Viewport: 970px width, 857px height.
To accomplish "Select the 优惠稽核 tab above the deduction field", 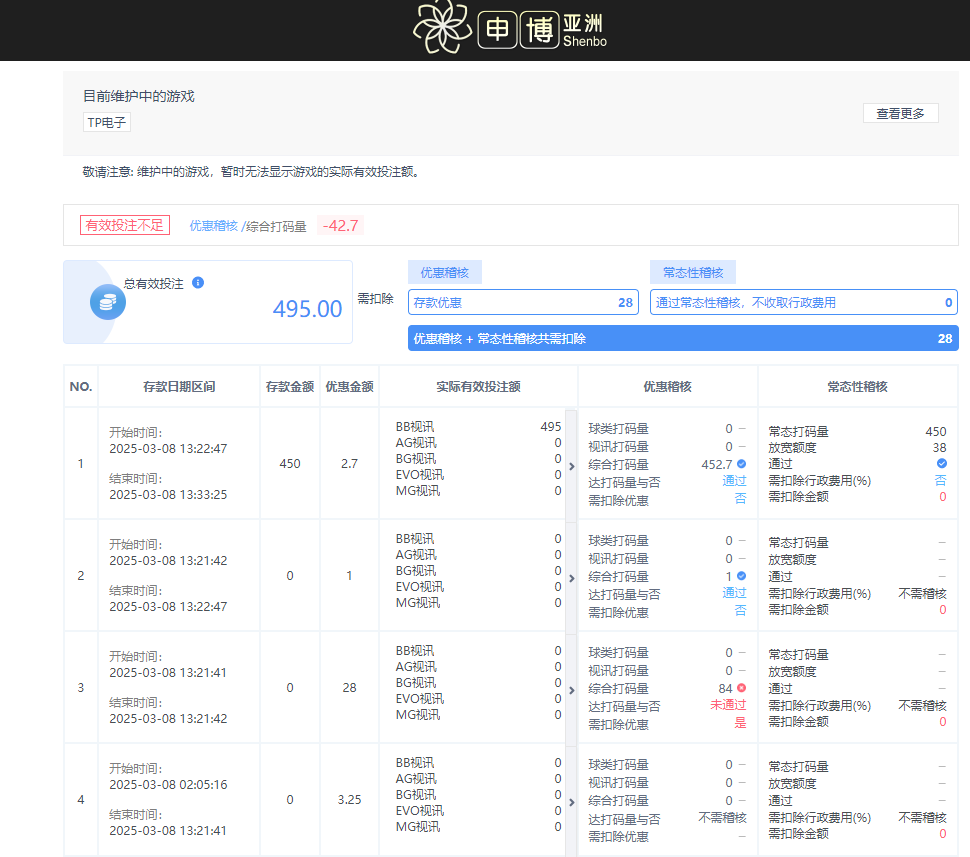I will [x=444, y=271].
